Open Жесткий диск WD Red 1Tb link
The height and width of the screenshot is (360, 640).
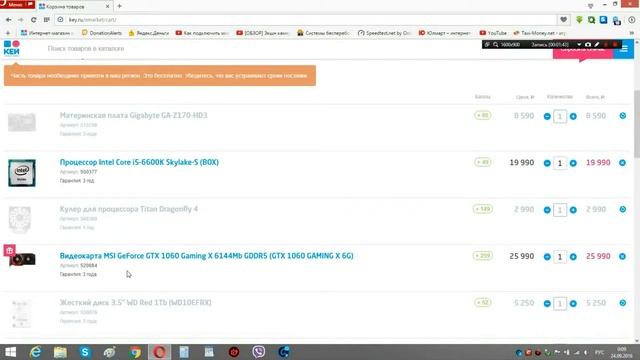pyautogui.click(x=136, y=302)
